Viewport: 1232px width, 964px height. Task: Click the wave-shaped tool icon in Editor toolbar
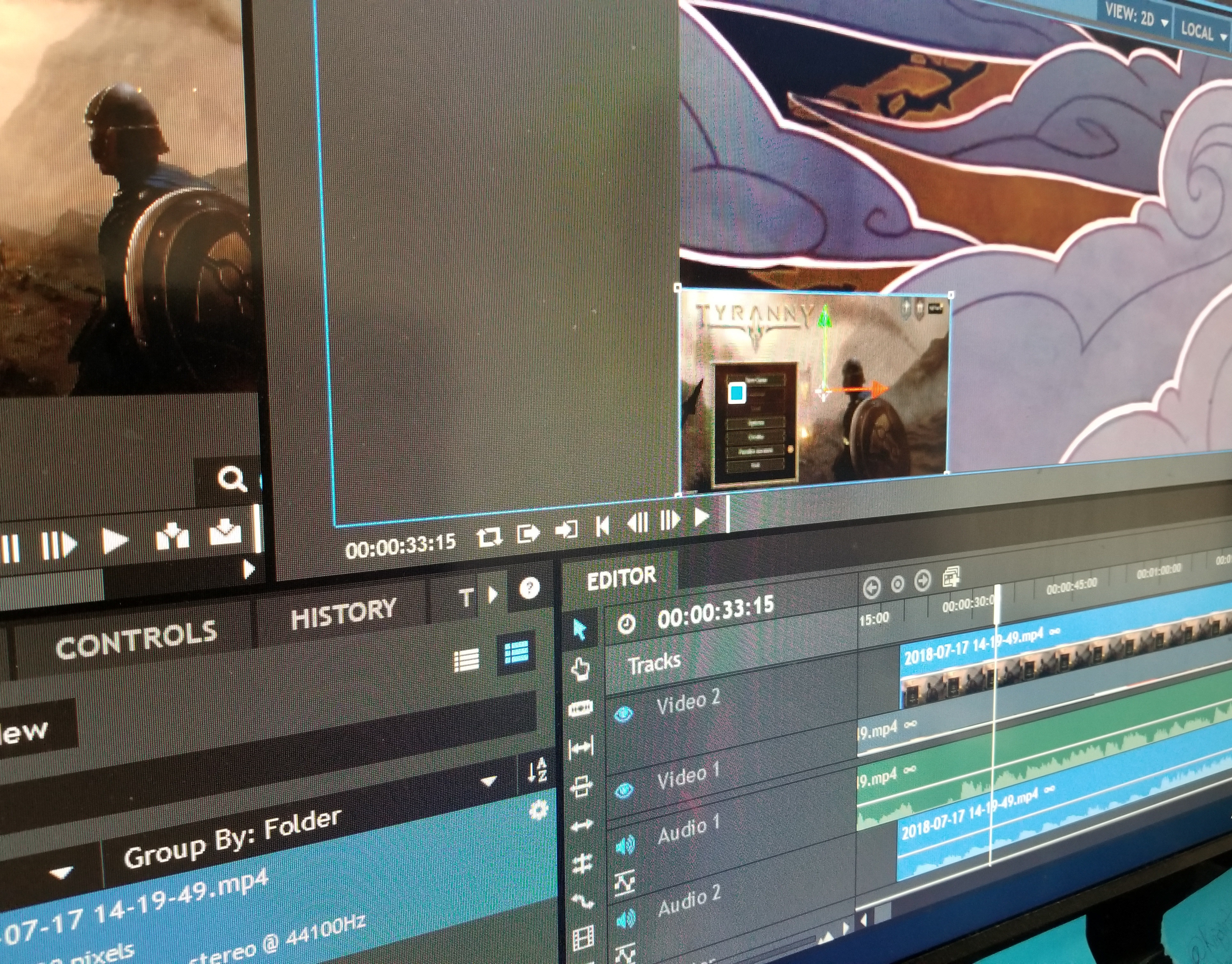click(x=582, y=901)
